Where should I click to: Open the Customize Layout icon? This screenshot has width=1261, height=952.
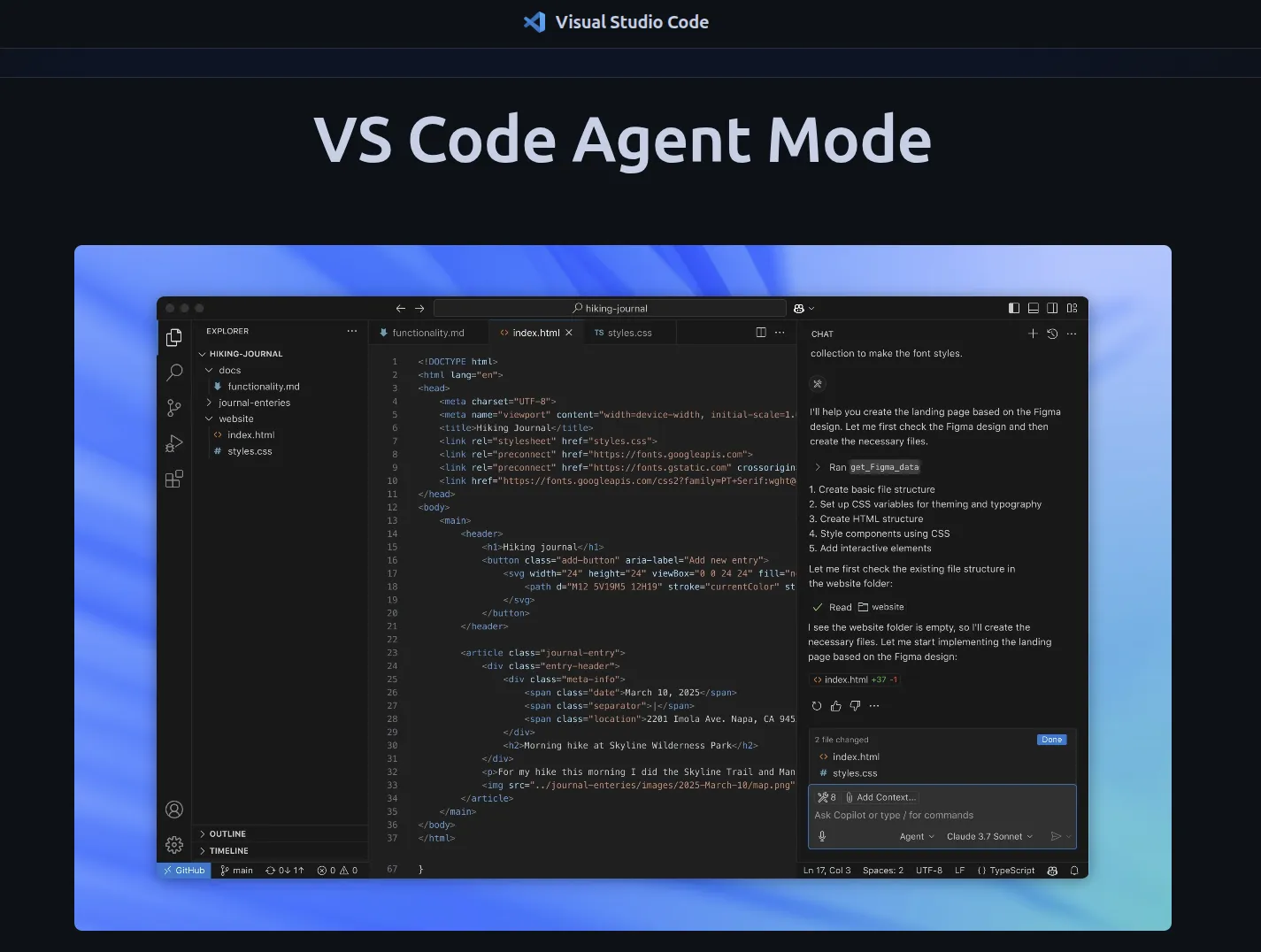coord(1072,308)
